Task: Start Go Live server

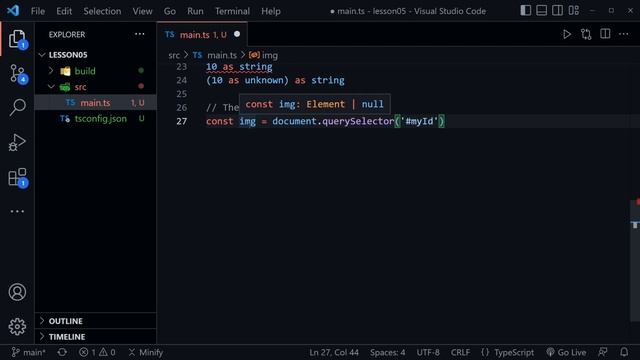Action: [566, 352]
